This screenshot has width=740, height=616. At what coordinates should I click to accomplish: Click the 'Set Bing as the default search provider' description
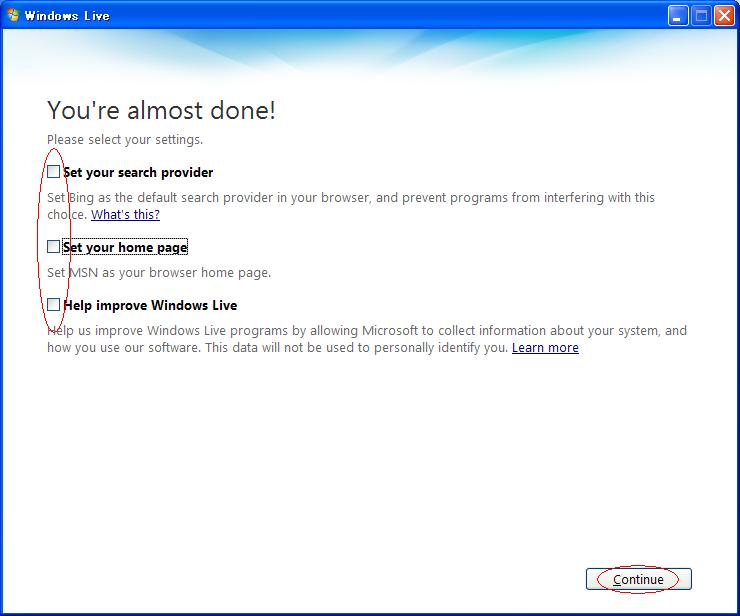(x=351, y=206)
